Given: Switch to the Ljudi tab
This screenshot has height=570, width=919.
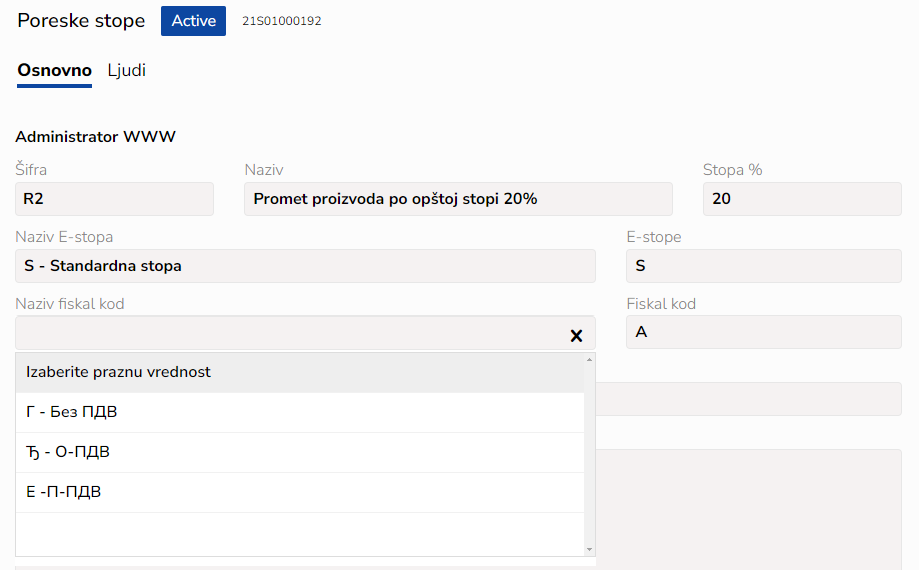Looking at the screenshot, I should pos(127,71).
